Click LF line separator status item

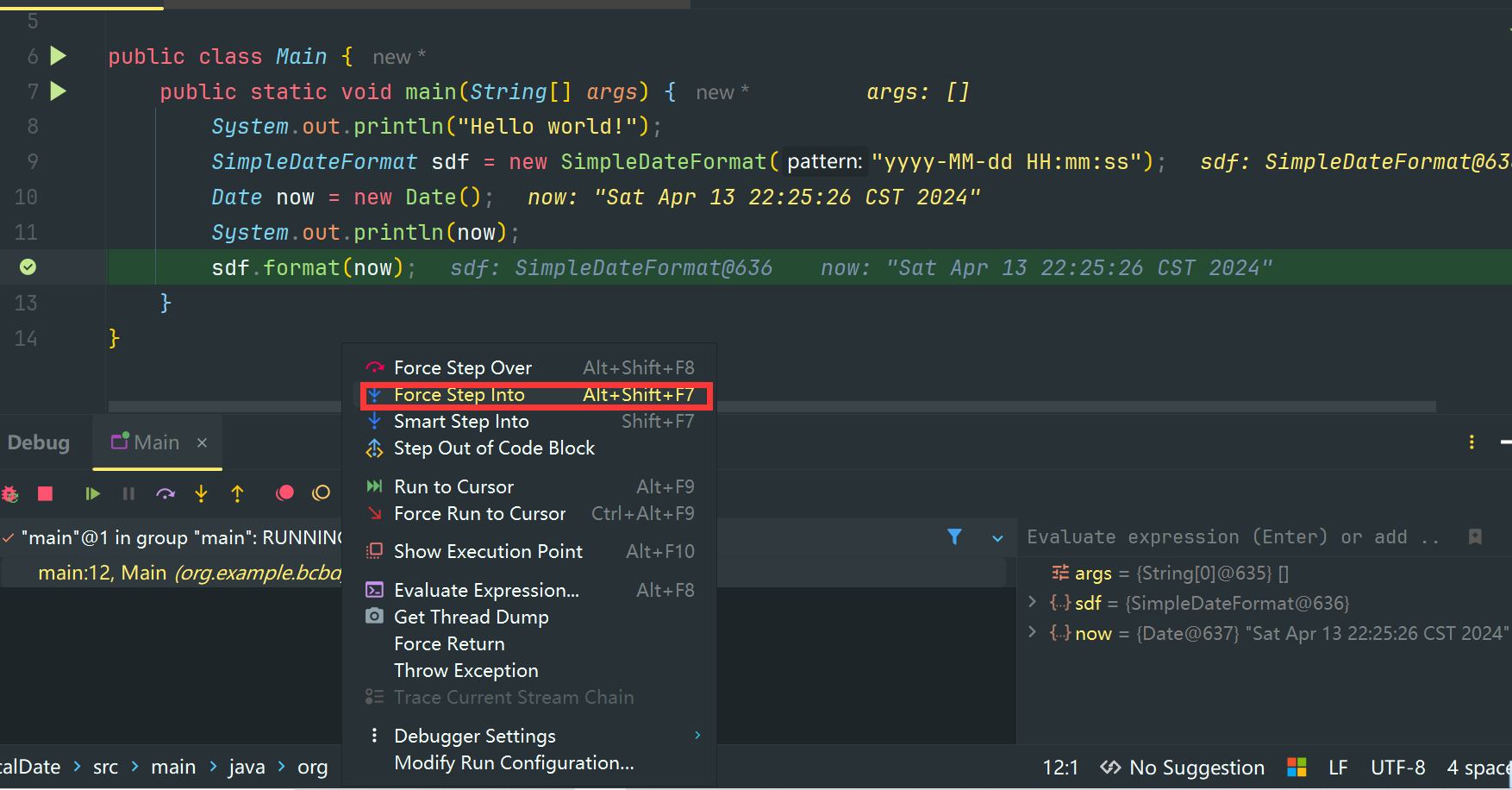pos(1338,767)
